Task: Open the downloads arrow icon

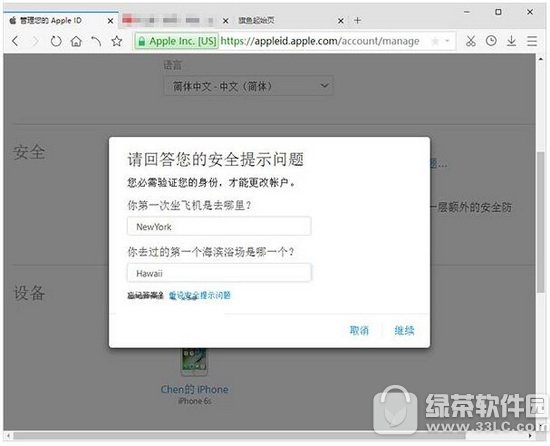Action: (511, 41)
